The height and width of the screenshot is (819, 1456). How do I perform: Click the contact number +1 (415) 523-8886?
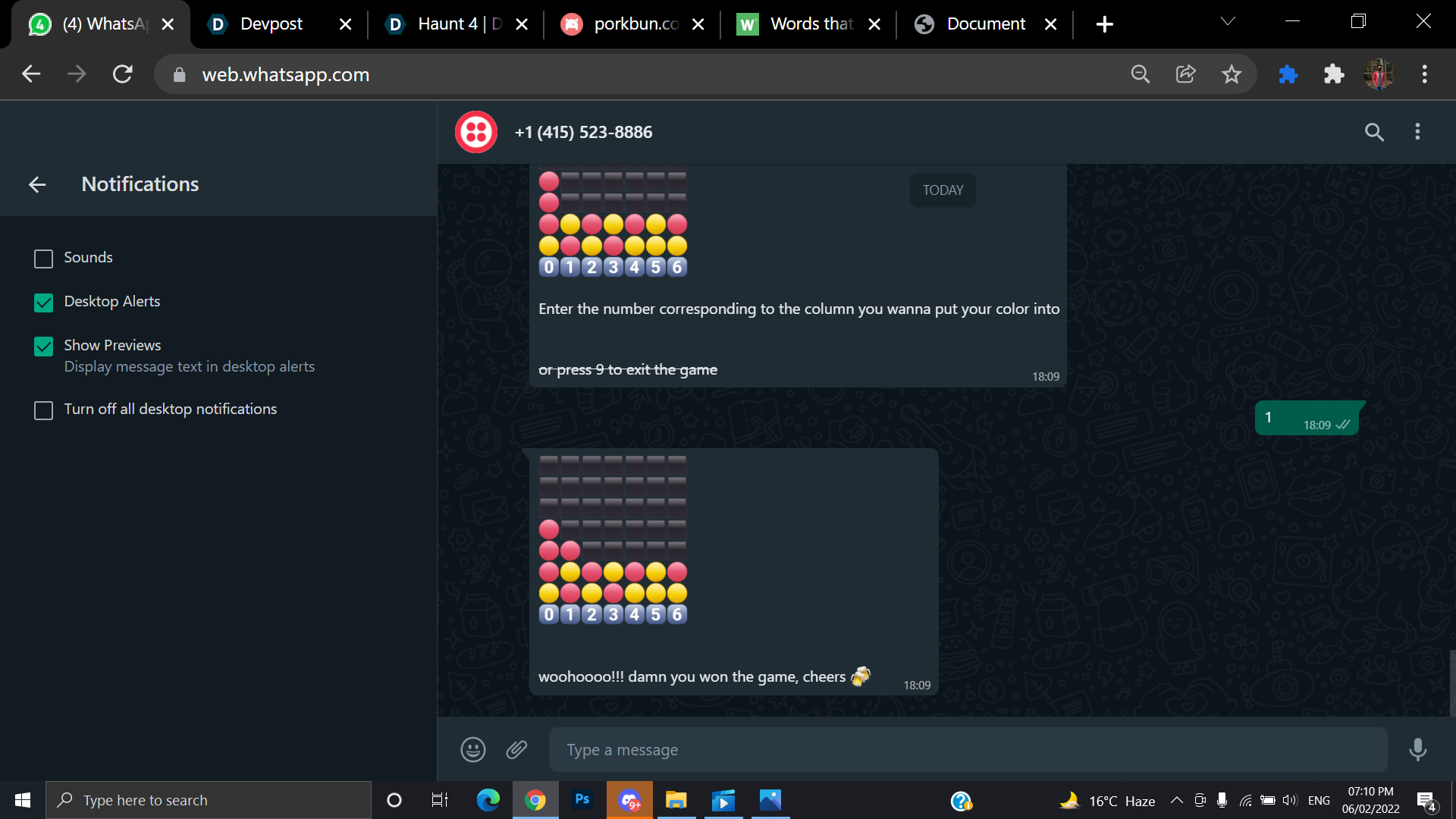[x=583, y=132]
